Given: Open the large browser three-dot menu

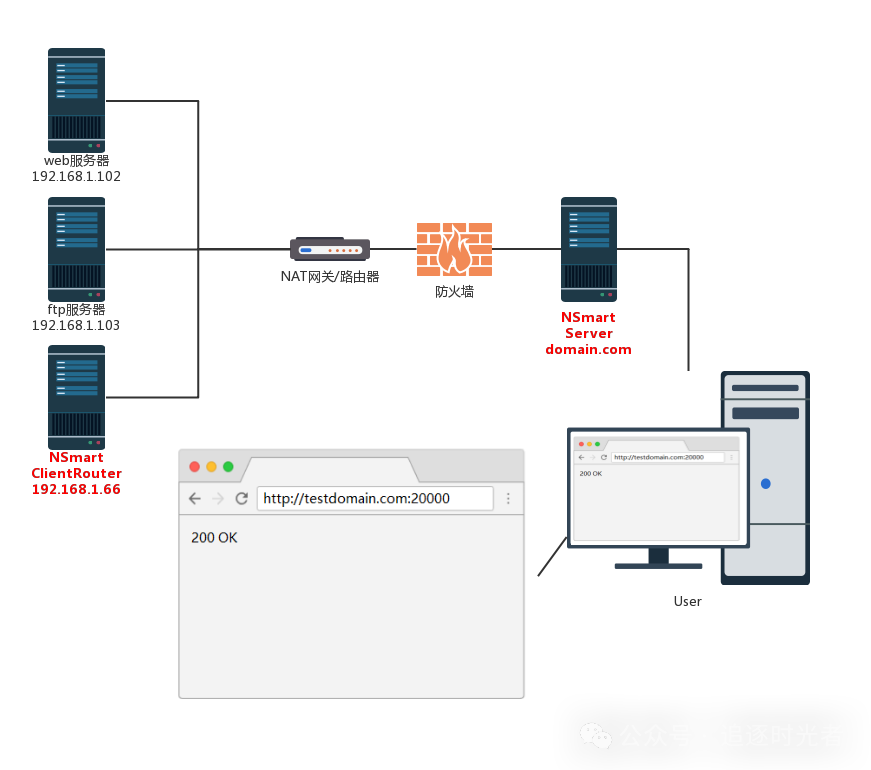Looking at the screenshot, I should click(x=508, y=498).
